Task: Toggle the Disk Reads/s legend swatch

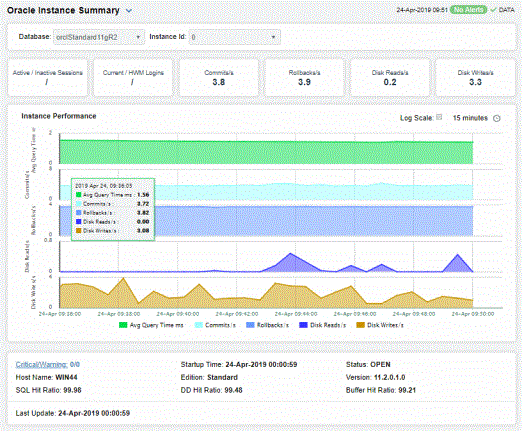Action: coord(303,325)
